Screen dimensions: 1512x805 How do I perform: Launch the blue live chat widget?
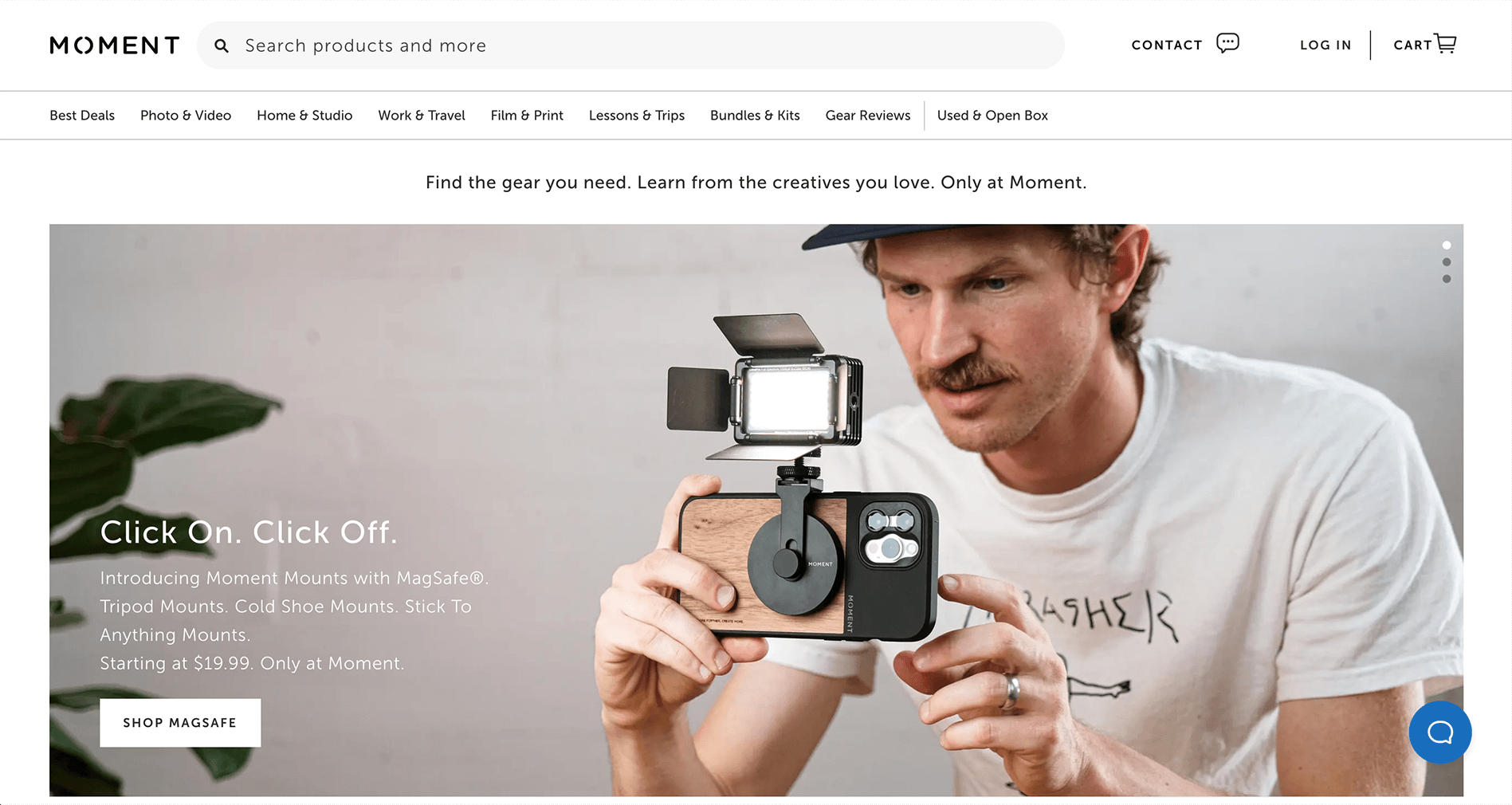(x=1440, y=732)
